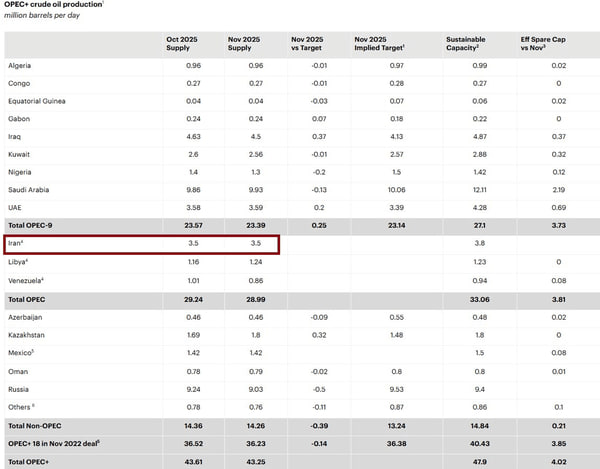Click the Iran row label
600x469 pixels.
pos(18,243)
